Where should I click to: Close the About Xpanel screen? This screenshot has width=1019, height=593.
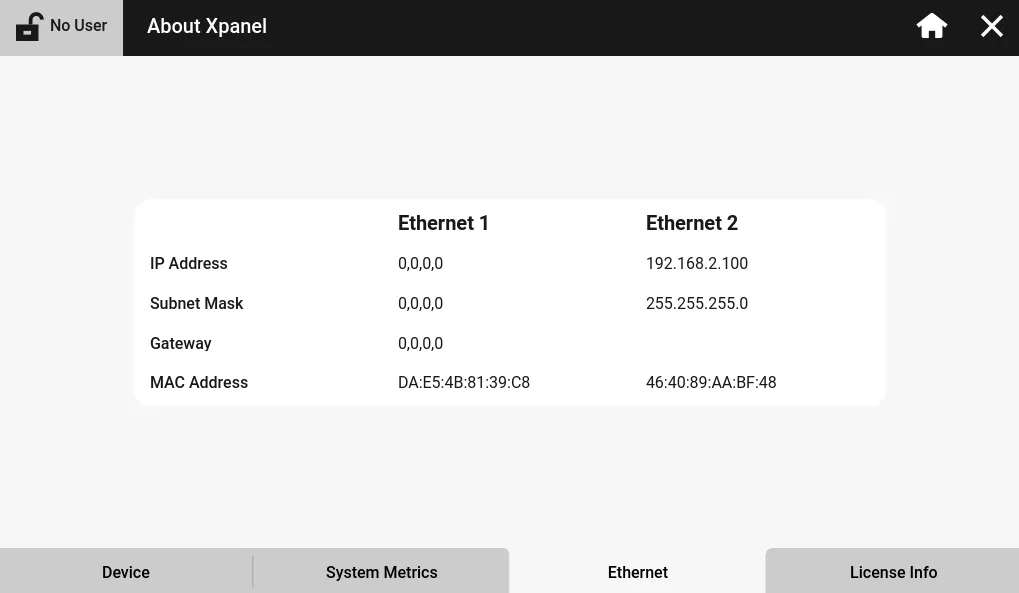(x=991, y=26)
